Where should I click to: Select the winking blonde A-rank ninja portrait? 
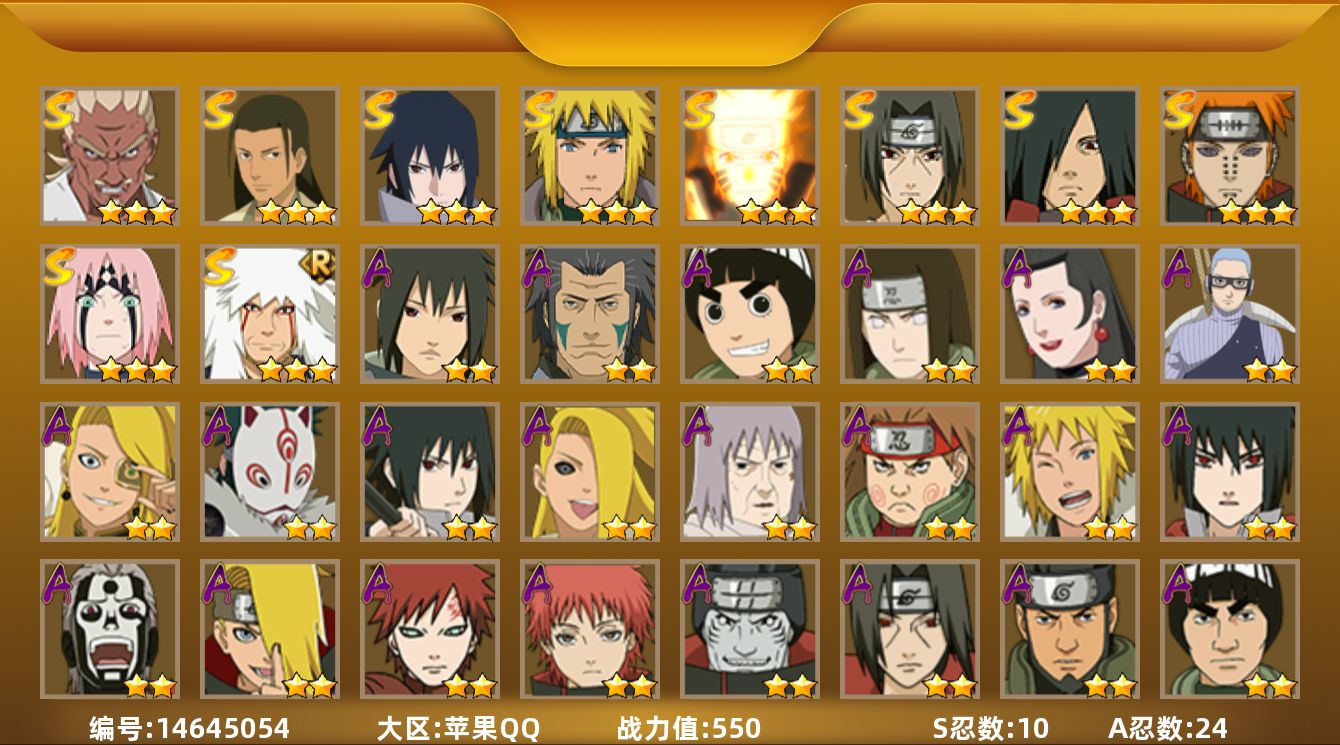[x=1070, y=472]
